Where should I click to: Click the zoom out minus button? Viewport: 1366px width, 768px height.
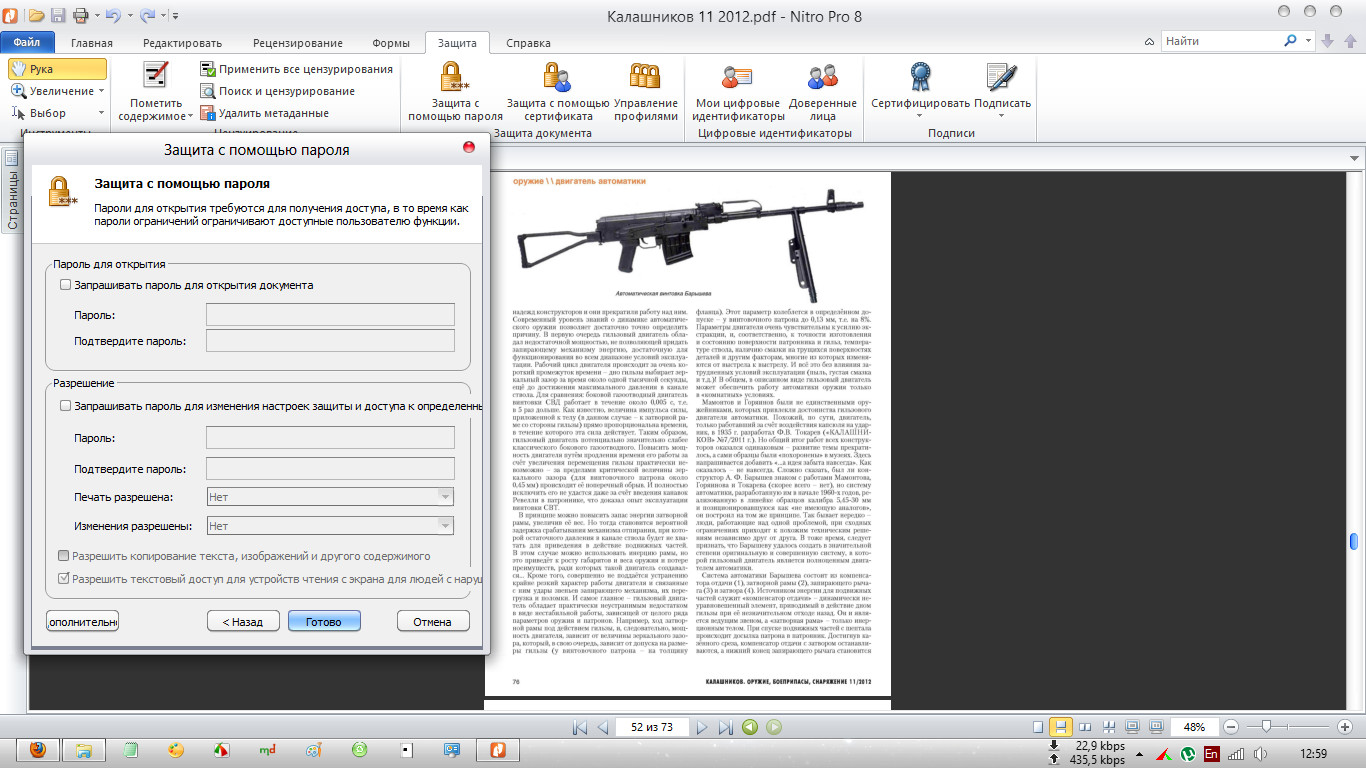point(1232,727)
